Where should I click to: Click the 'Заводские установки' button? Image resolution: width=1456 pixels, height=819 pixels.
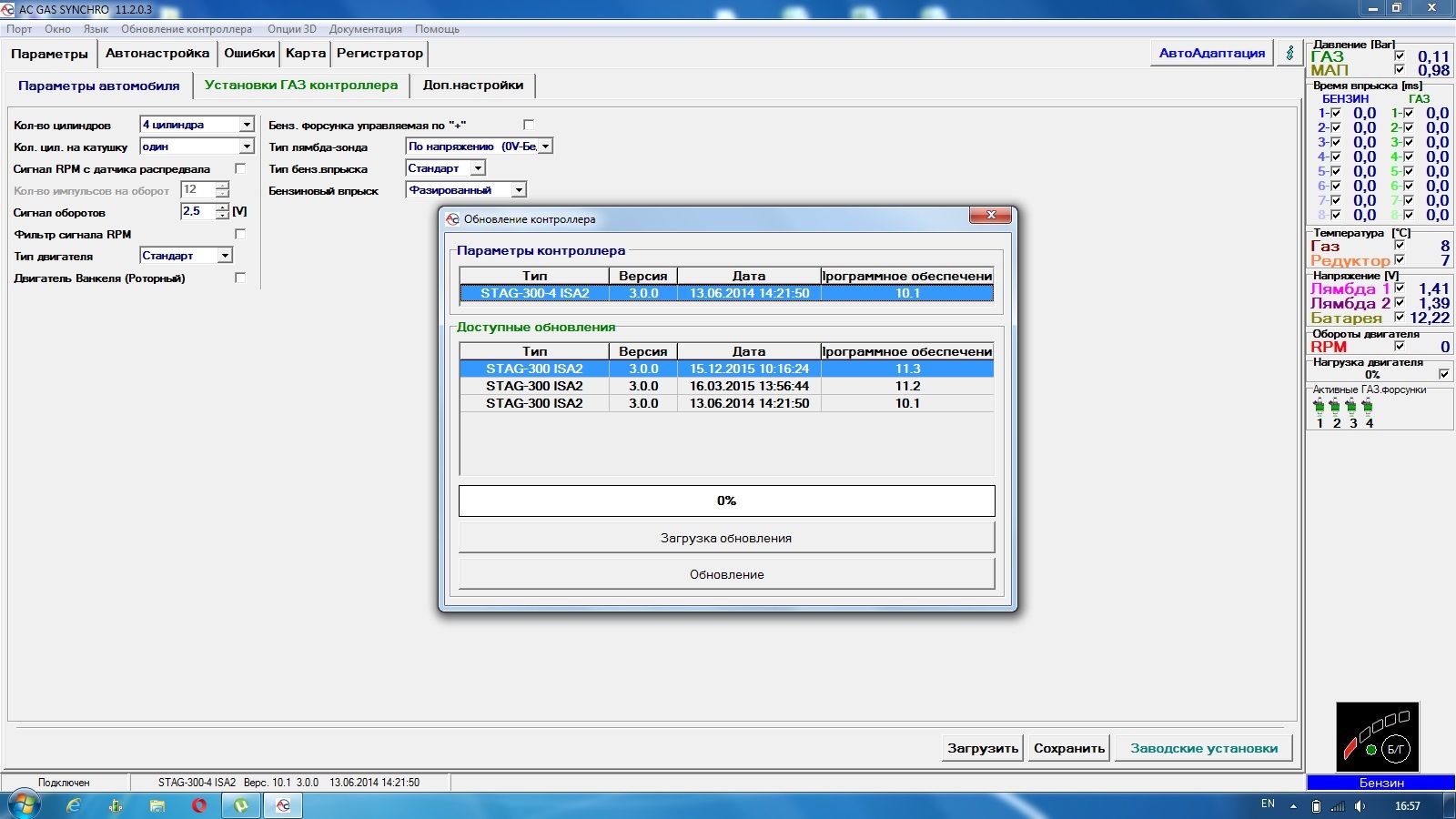pos(1204,748)
